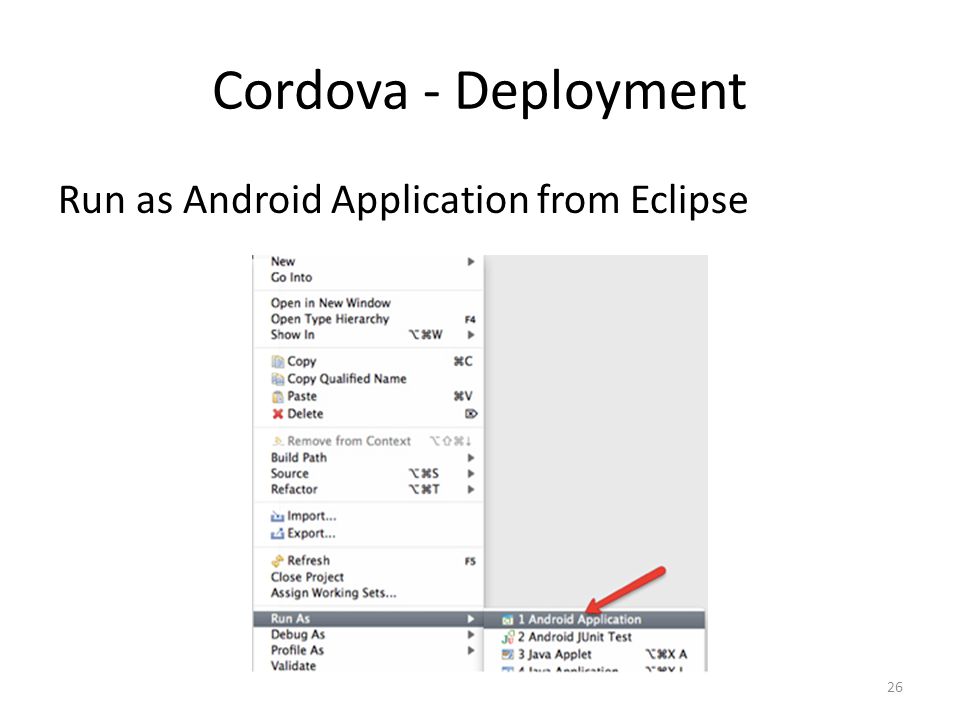The height and width of the screenshot is (720, 960).
Task: Click the red Delete X icon
Action: 278,414
